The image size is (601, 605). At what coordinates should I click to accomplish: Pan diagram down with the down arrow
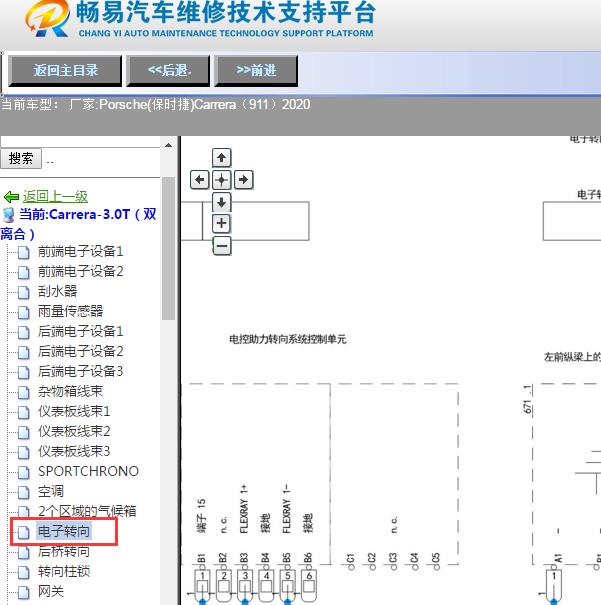(221, 202)
